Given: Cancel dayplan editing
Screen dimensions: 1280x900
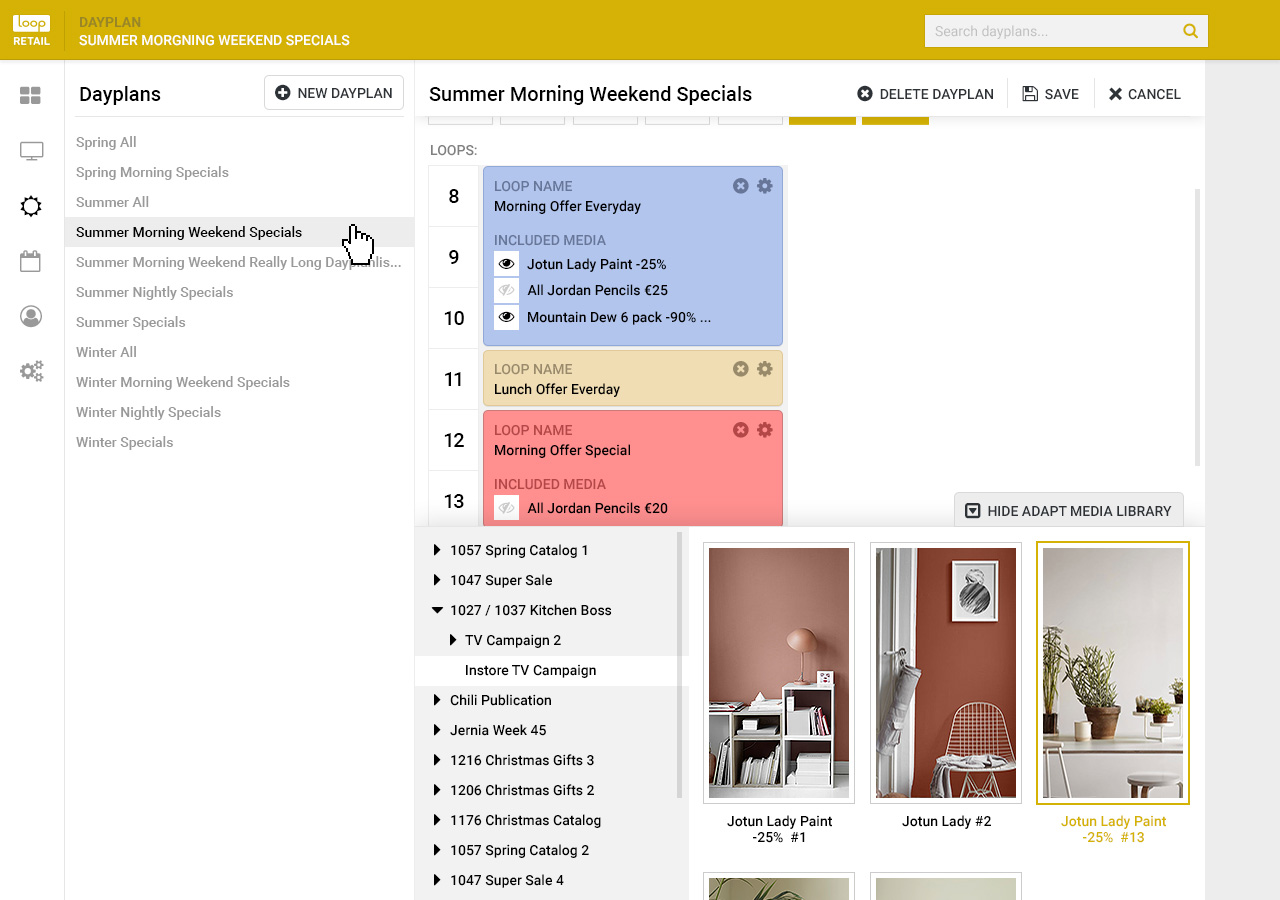Looking at the screenshot, I should [x=1144, y=94].
